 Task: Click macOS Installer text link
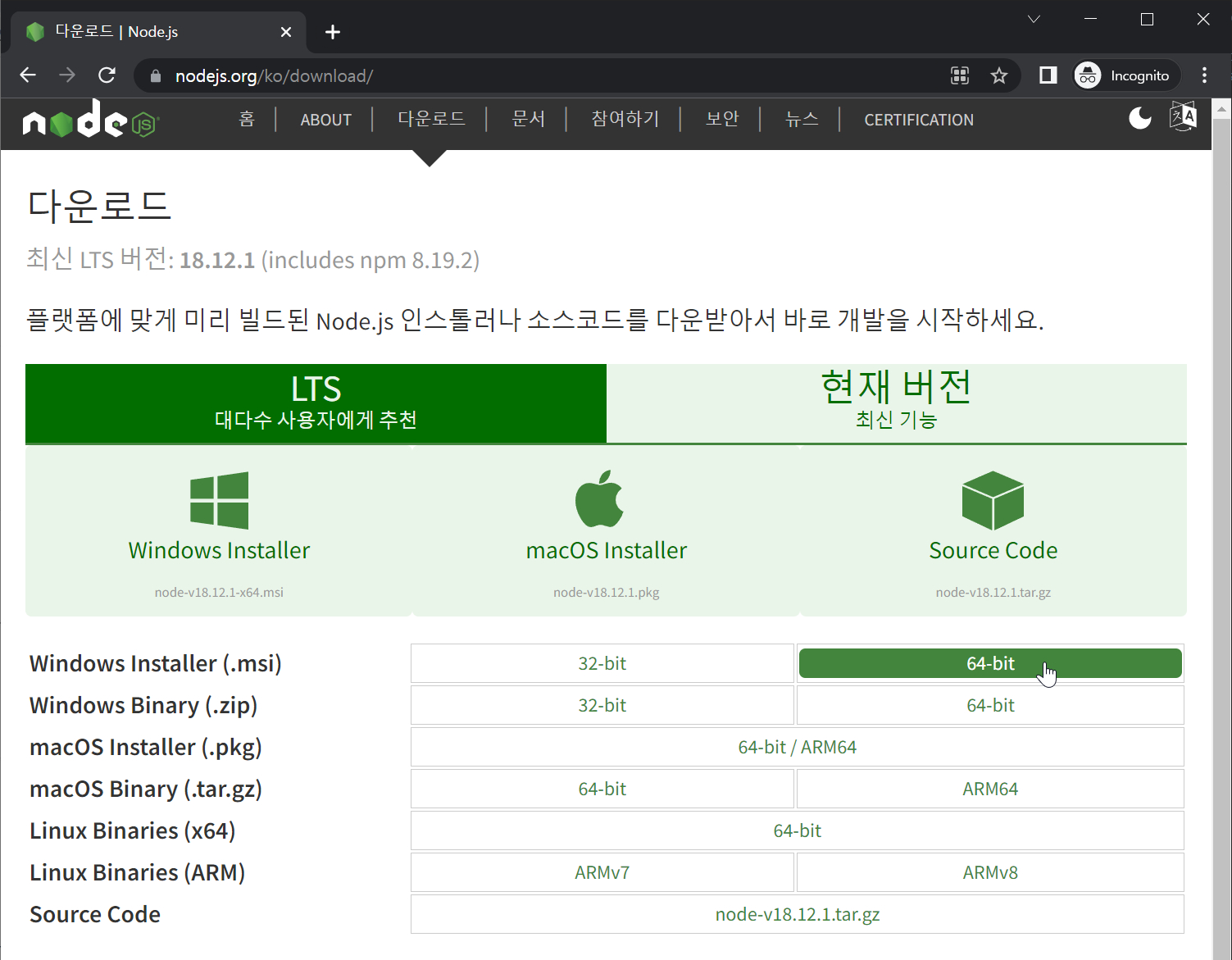607,550
